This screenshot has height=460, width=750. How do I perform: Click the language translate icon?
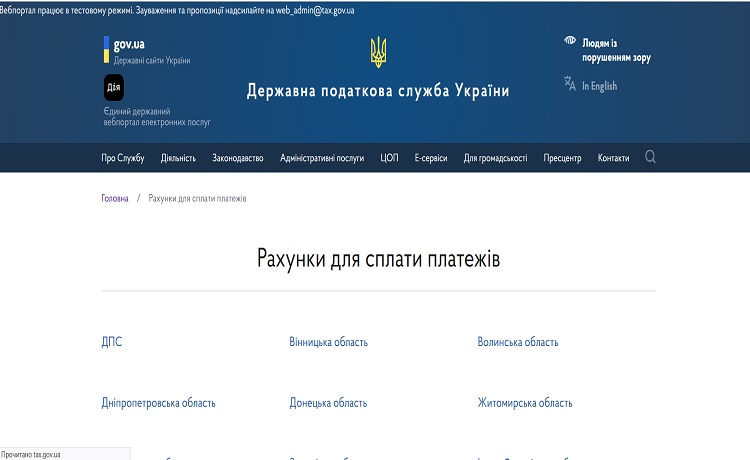coord(570,84)
